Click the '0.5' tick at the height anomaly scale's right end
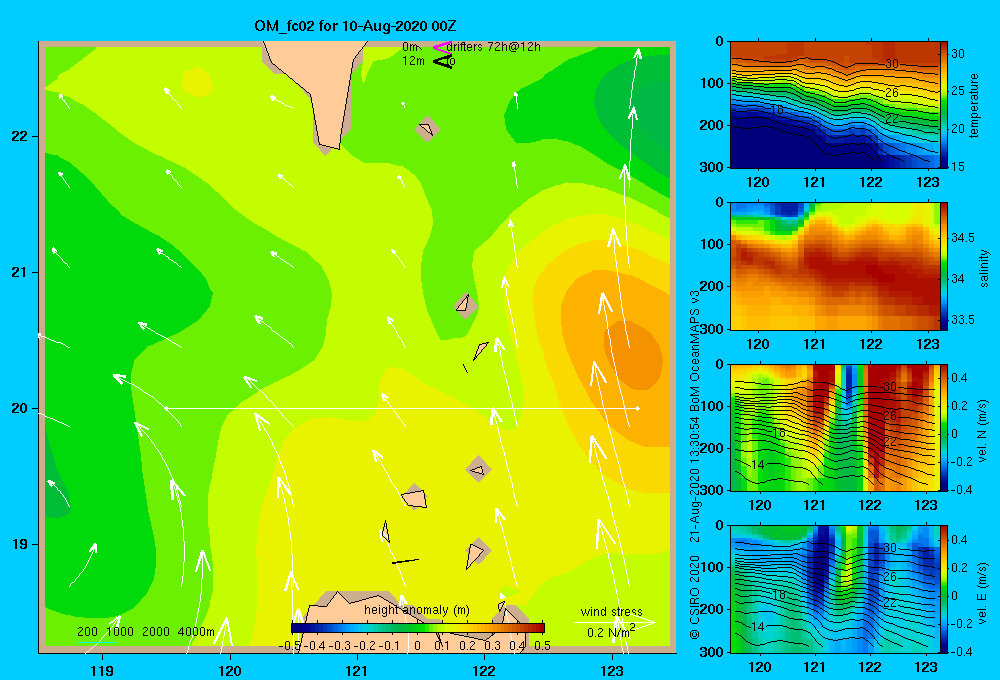The height and width of the screenshot is (680, 1000). [542, 646]
